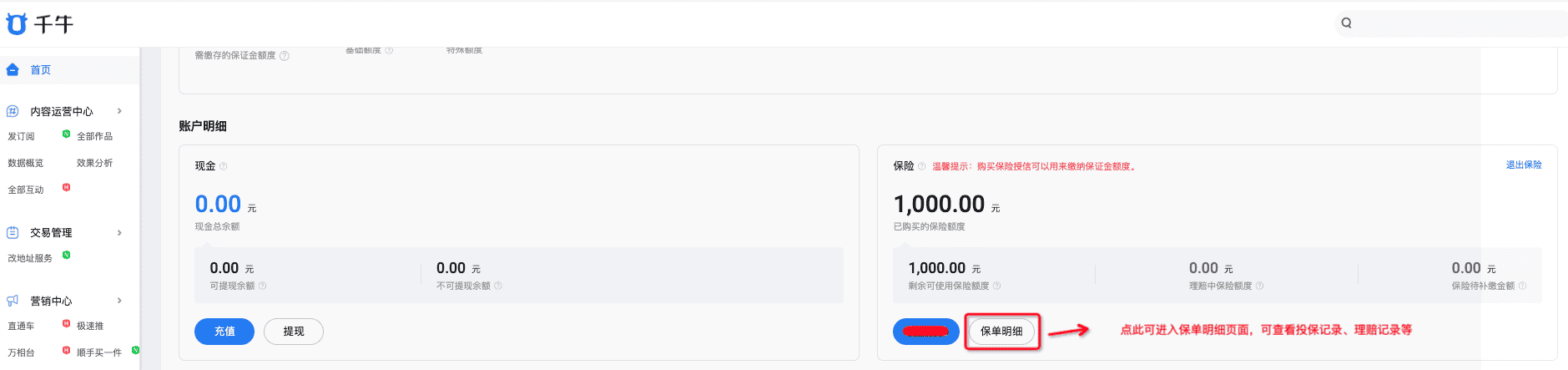Click help icon beside 需缴存的保证金额度
Viewport: 1568px width, 370px height.
click(285, 56)
